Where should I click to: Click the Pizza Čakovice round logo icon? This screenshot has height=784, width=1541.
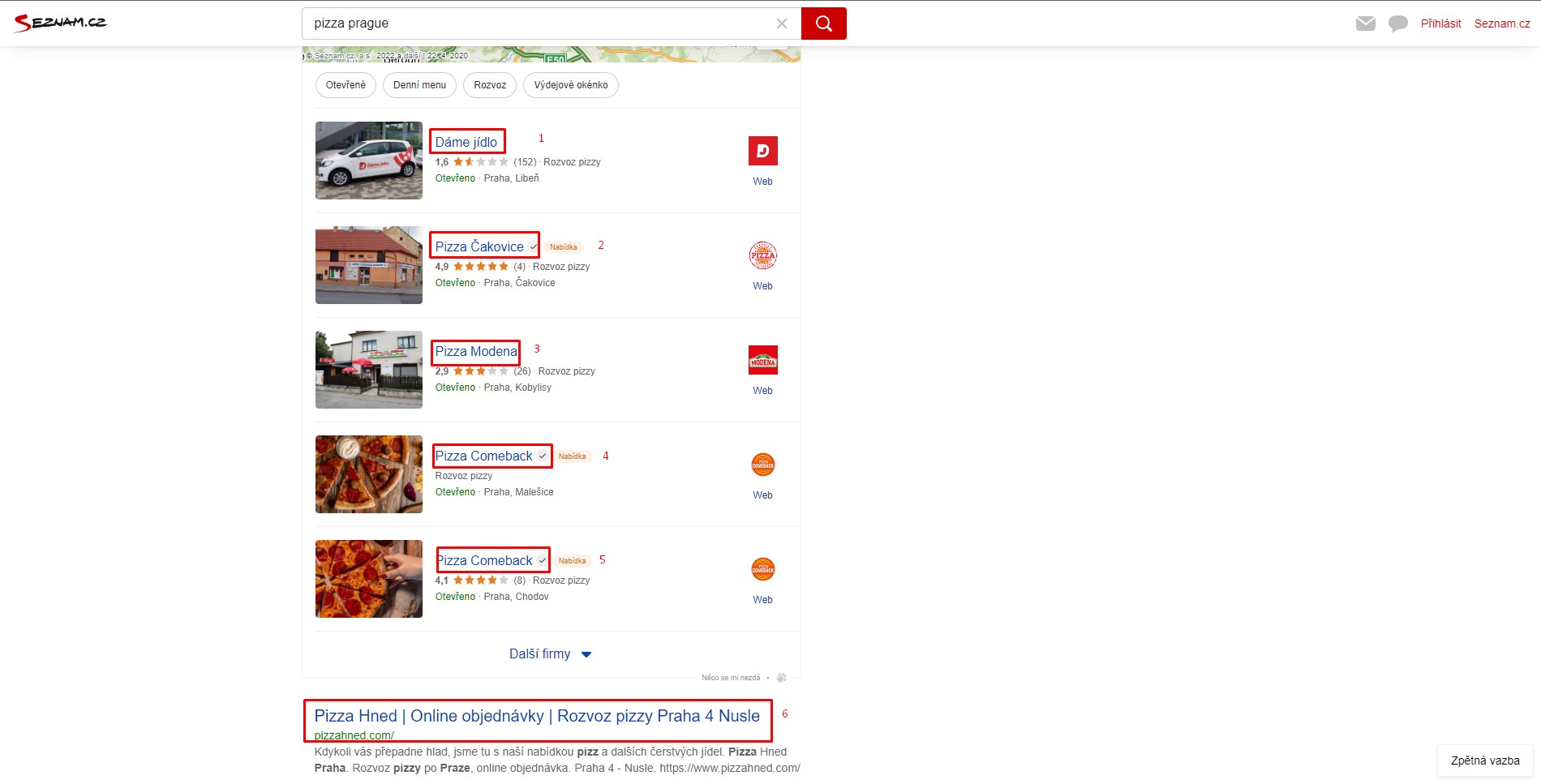pos(762,255)
